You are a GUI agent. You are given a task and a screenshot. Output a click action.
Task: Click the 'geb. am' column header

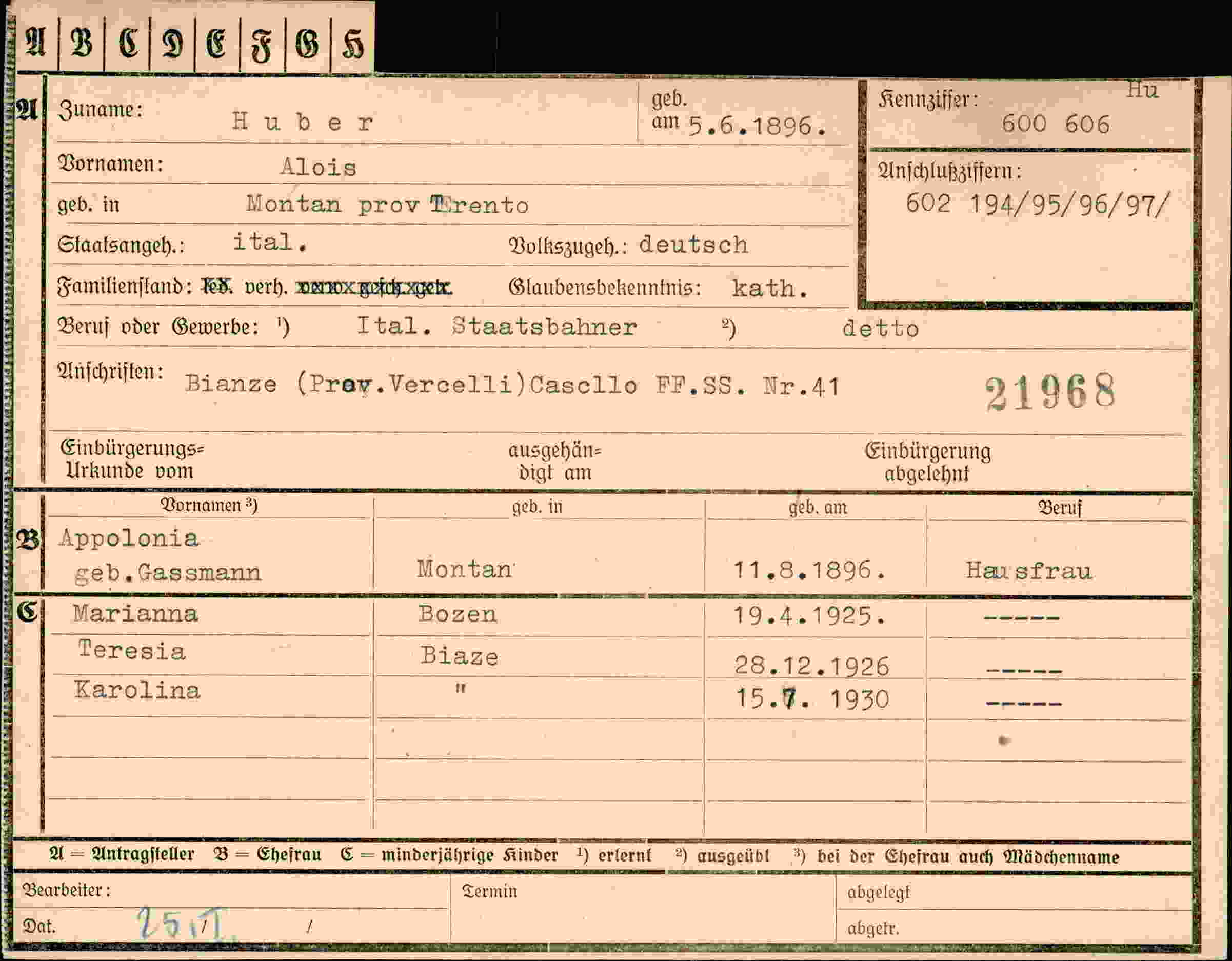click(818, 508)
